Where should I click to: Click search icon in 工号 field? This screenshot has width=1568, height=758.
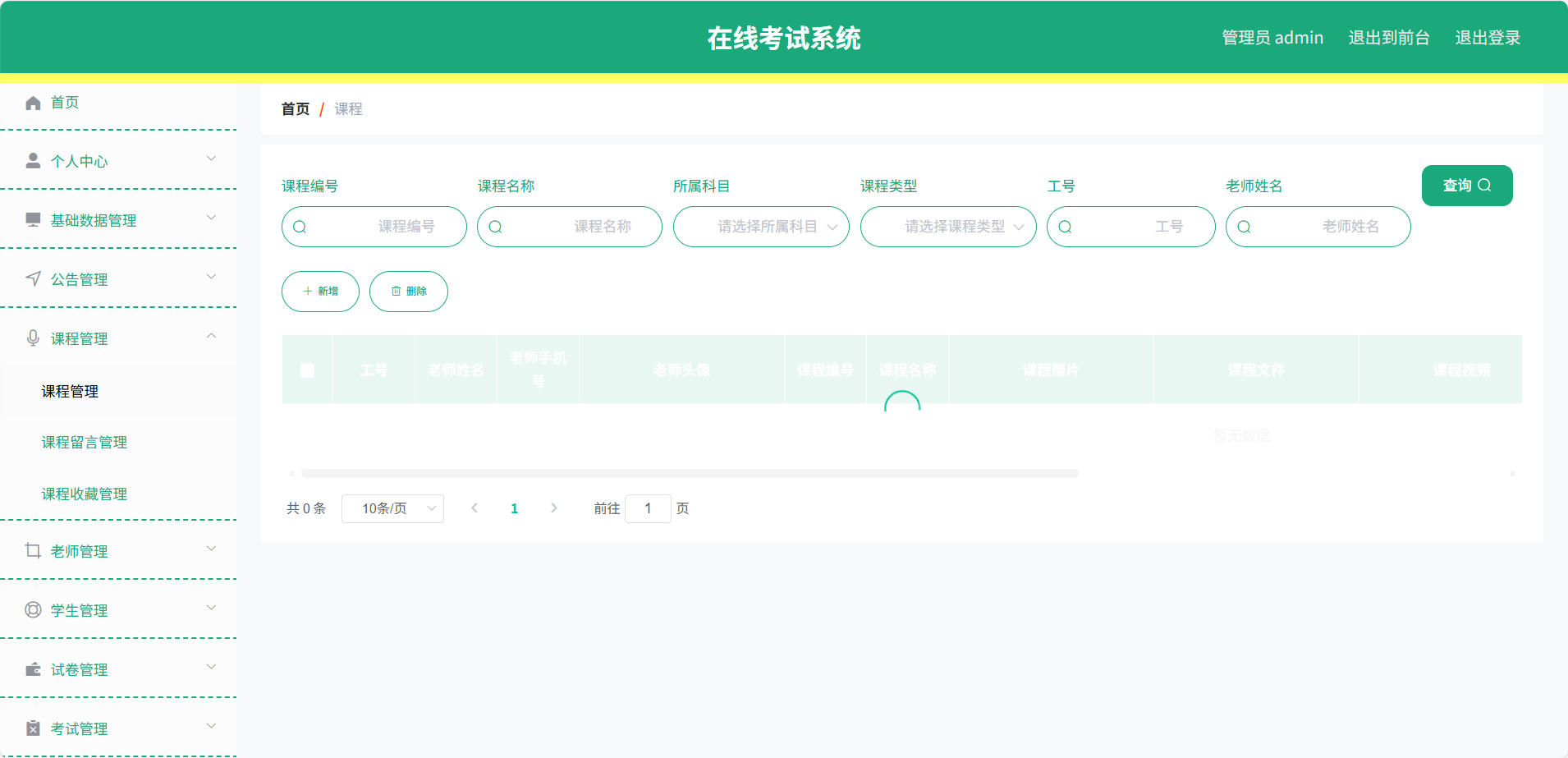tap(1065, 227)
